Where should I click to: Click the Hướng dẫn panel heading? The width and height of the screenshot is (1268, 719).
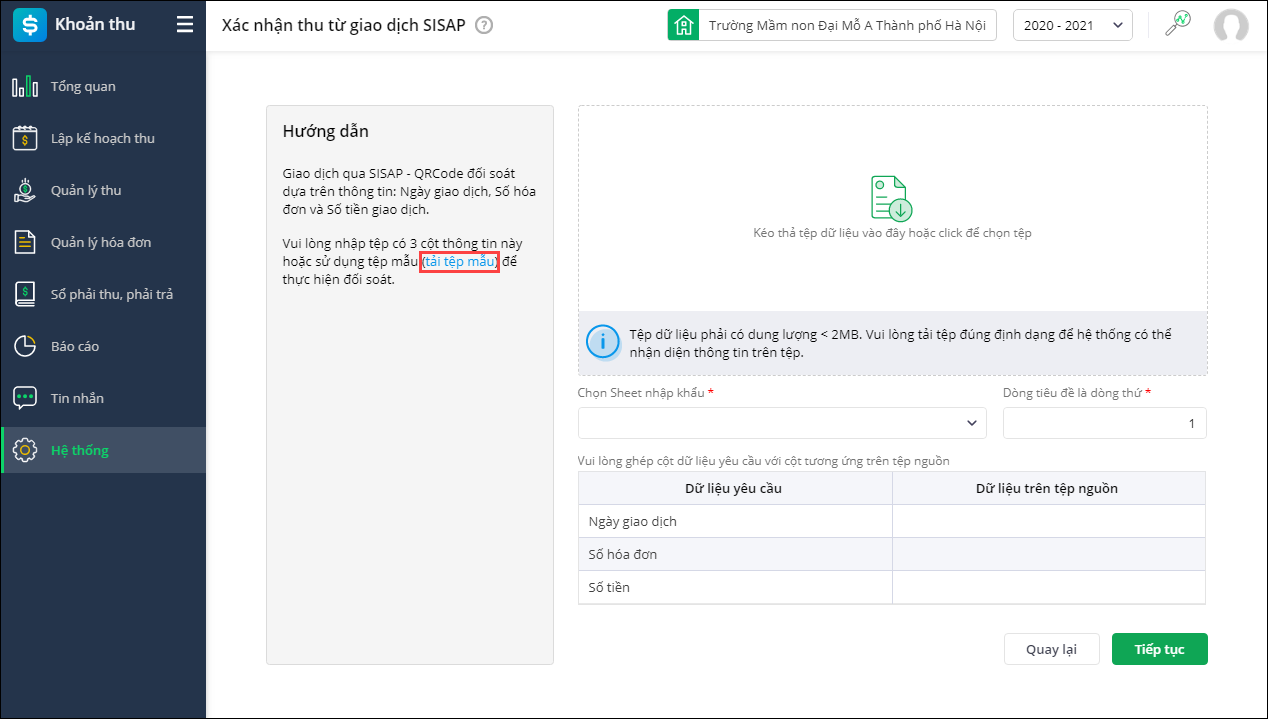pos(326,131)
